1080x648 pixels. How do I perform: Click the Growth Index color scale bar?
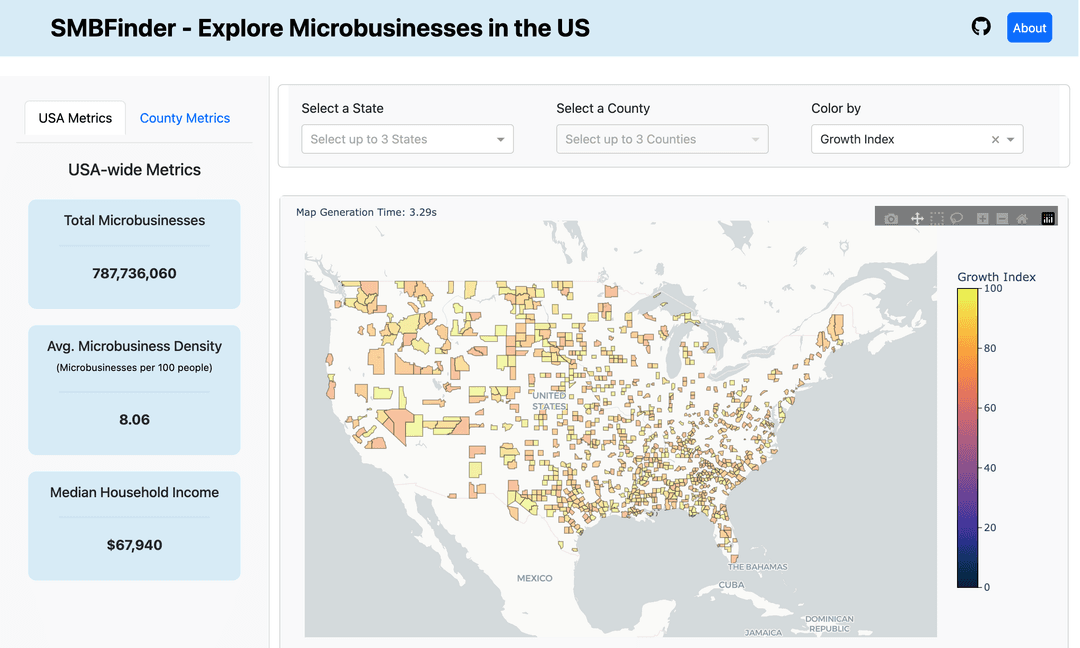pyautogui.click(x=967, y=437)
